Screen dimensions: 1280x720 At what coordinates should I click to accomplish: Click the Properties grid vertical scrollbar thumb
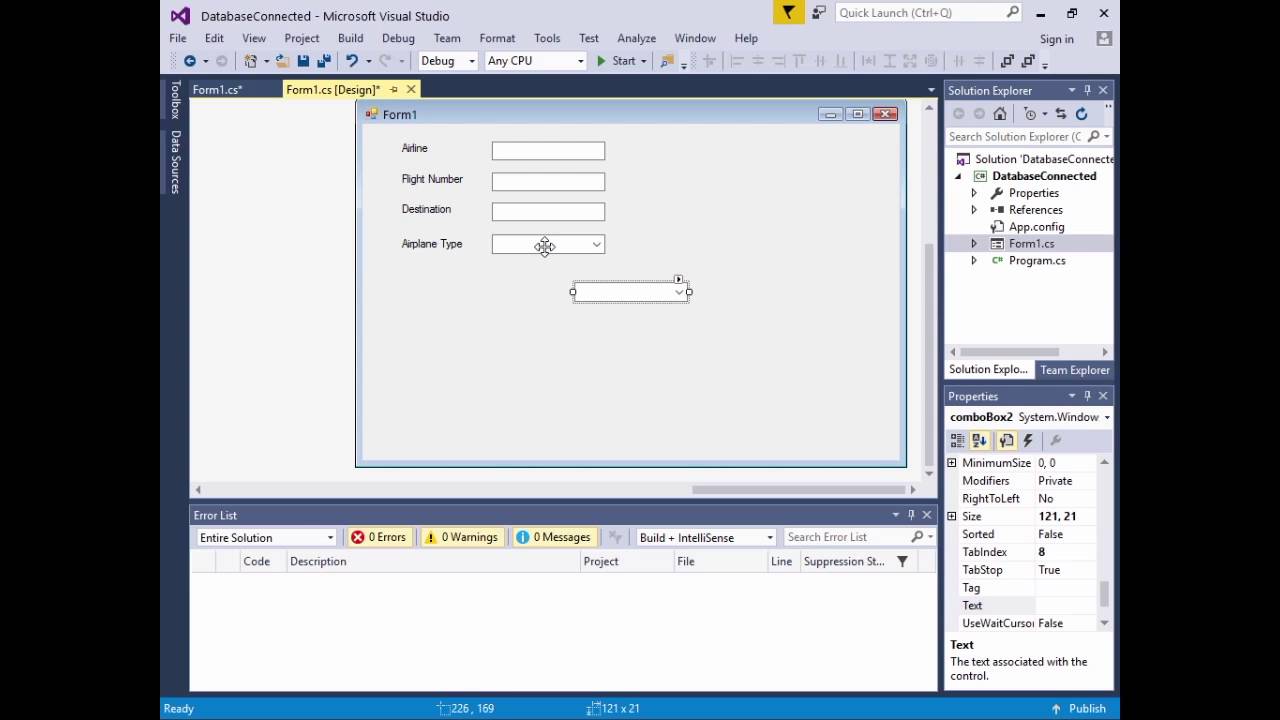point(1104,594)
